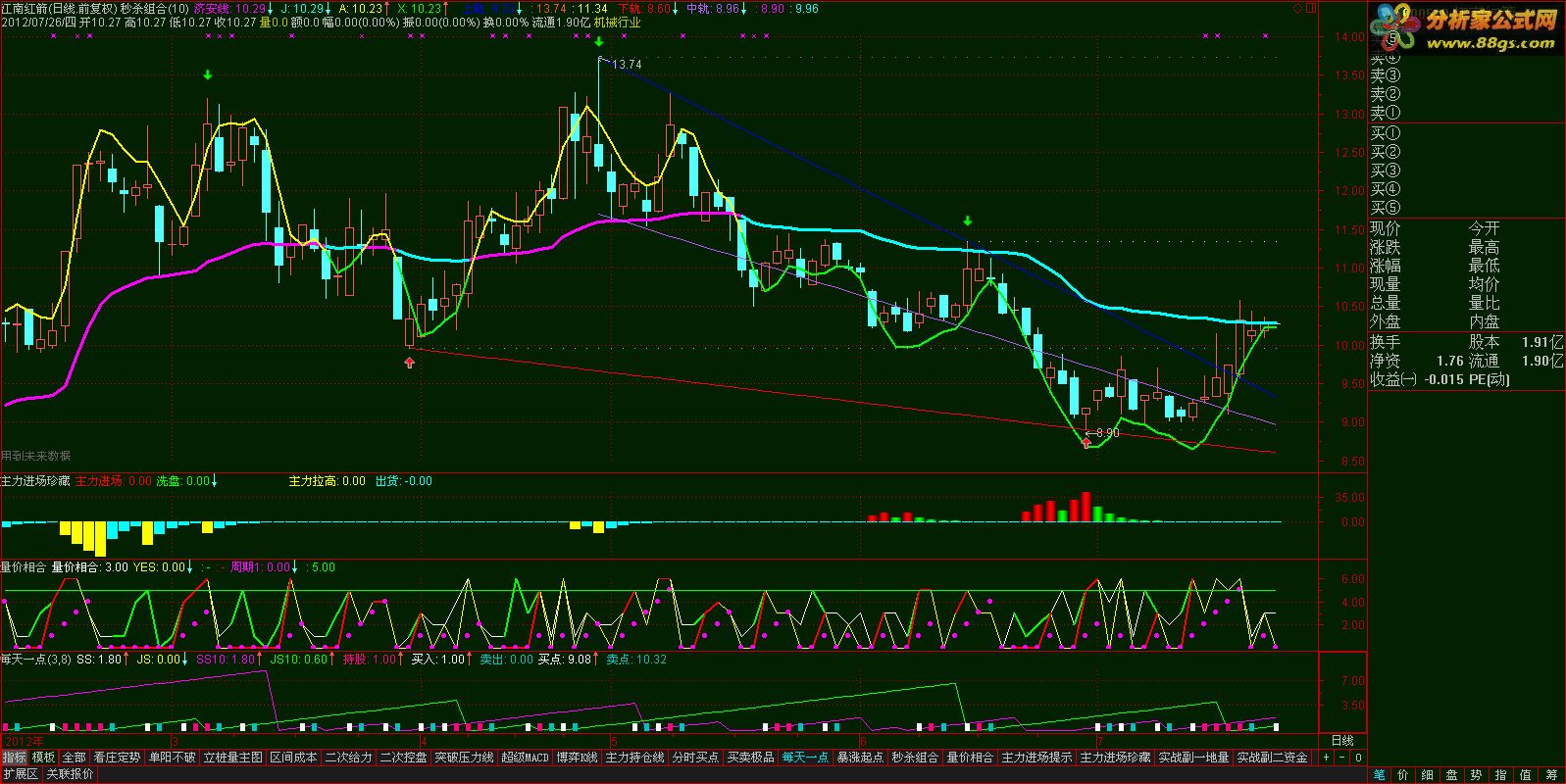The width and height of the screenshot is (1566, 784).
Task: Apply the 突破压力线 indicator
Action: (464, 758)
